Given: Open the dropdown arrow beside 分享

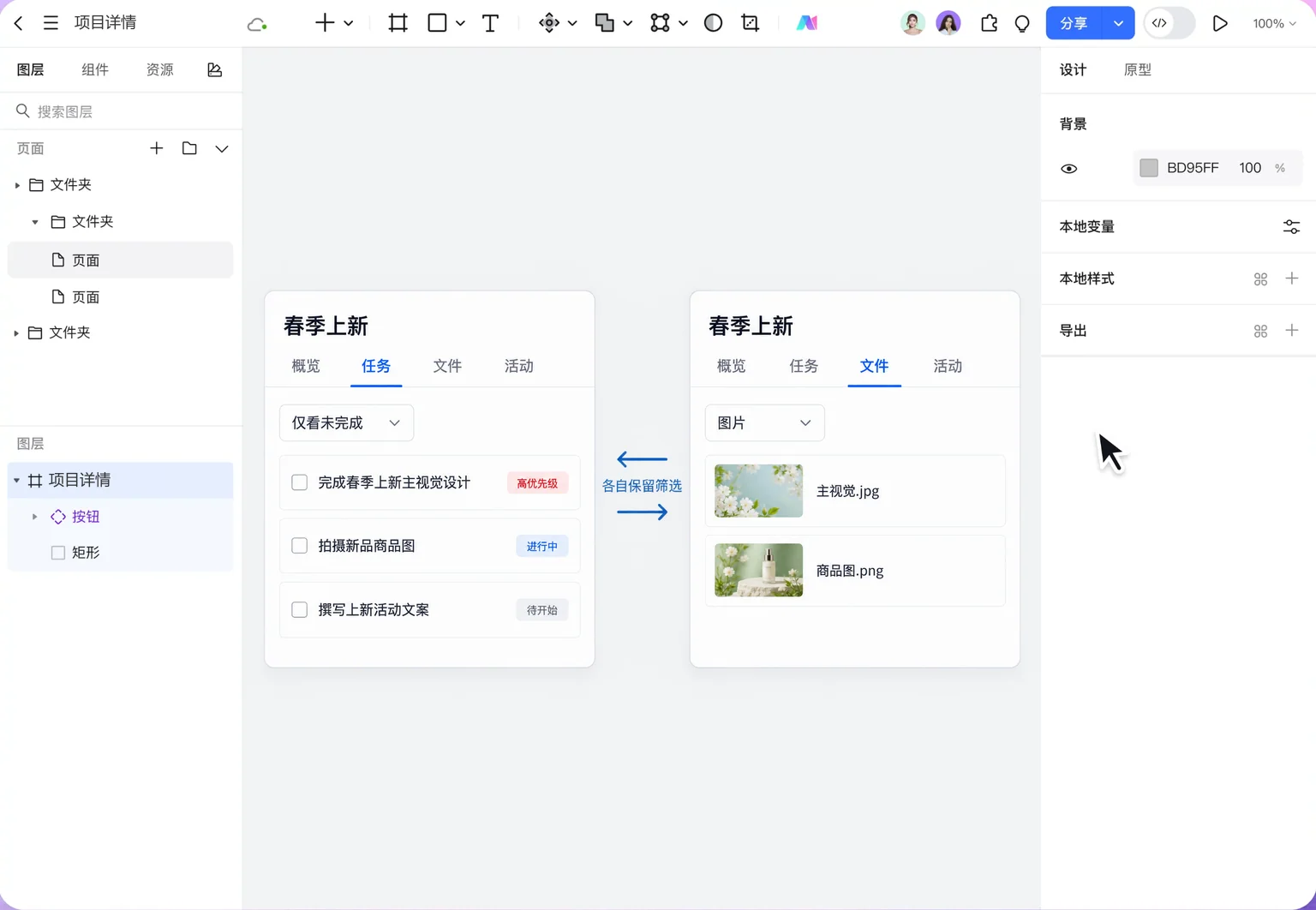Looking at the screenshot, I should point(1118,23).
